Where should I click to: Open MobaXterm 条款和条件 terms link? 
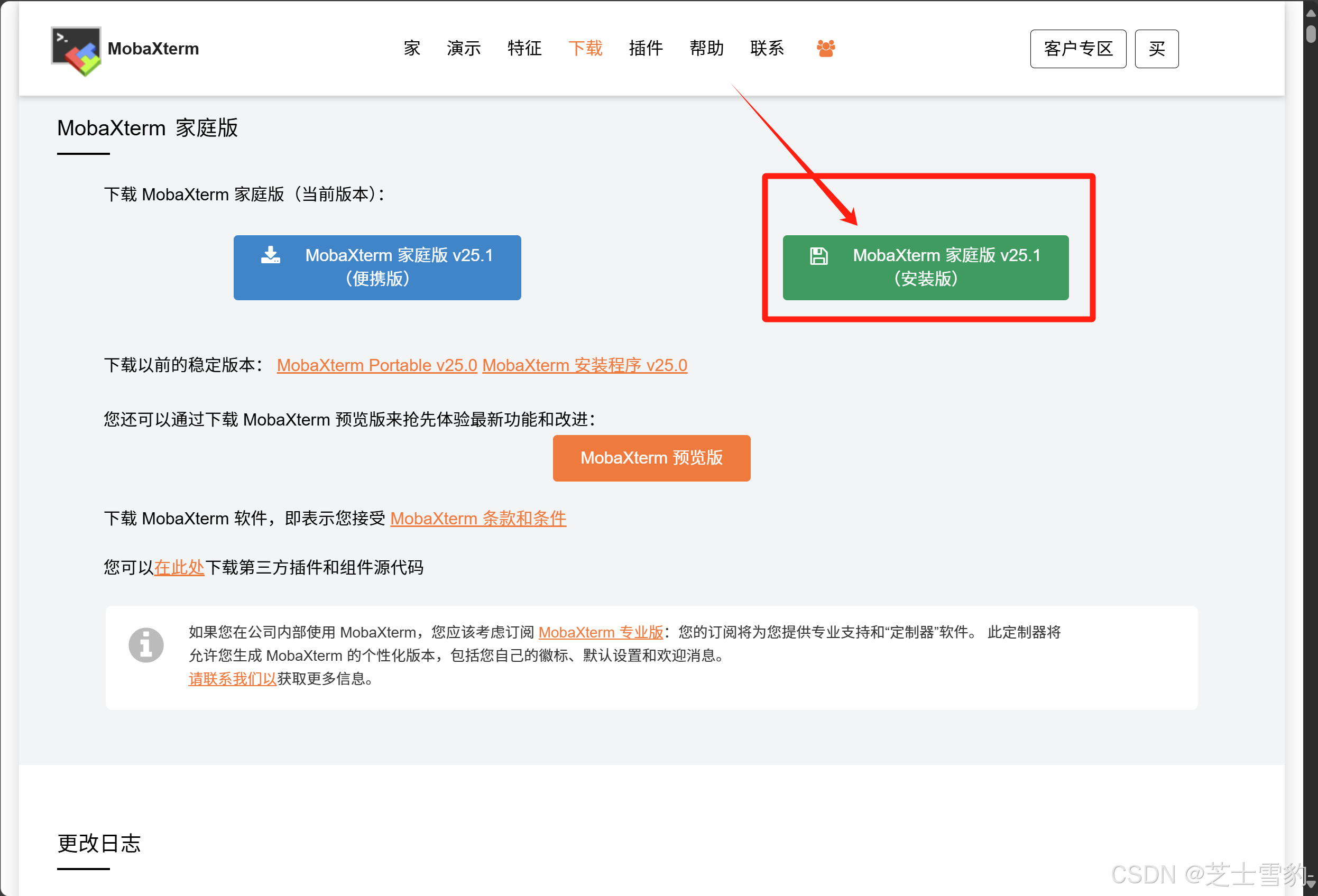pyautogui.click(x=477, y=519)
